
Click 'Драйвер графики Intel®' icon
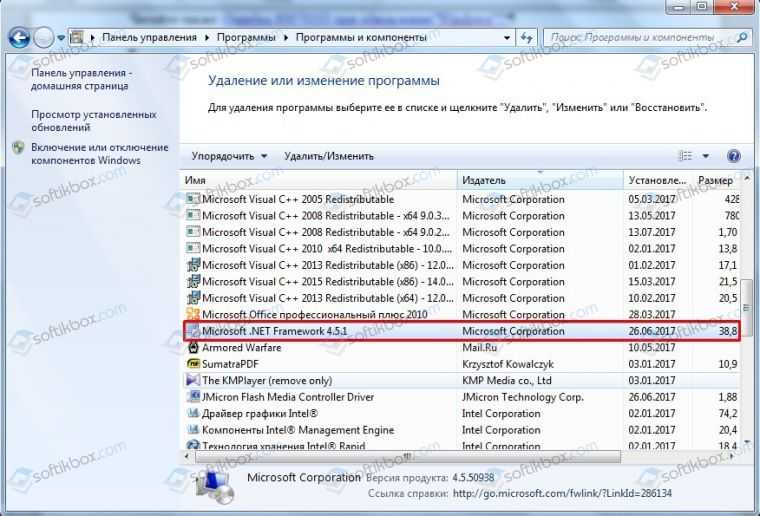tap(193, 413)
